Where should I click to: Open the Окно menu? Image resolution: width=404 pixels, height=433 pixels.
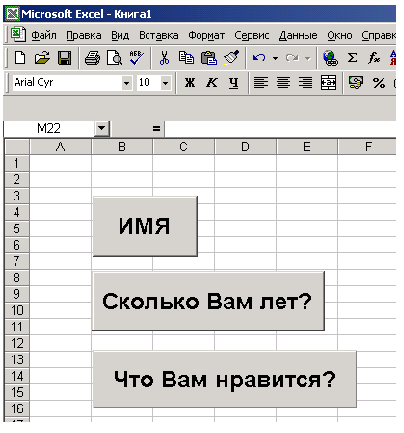pos(340,35)
